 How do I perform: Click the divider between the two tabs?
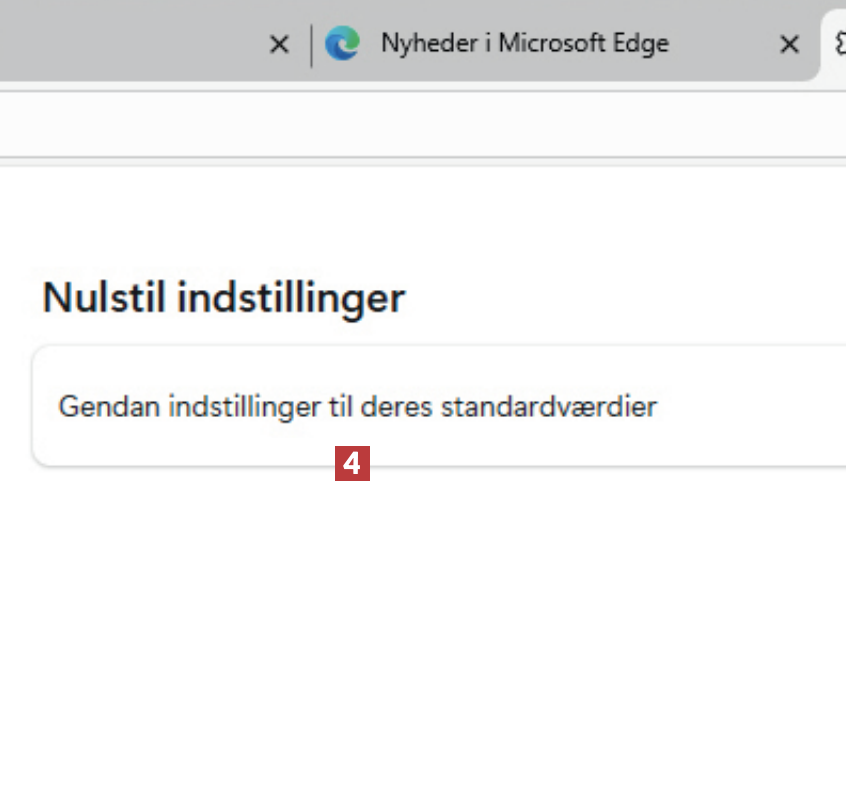311,45
